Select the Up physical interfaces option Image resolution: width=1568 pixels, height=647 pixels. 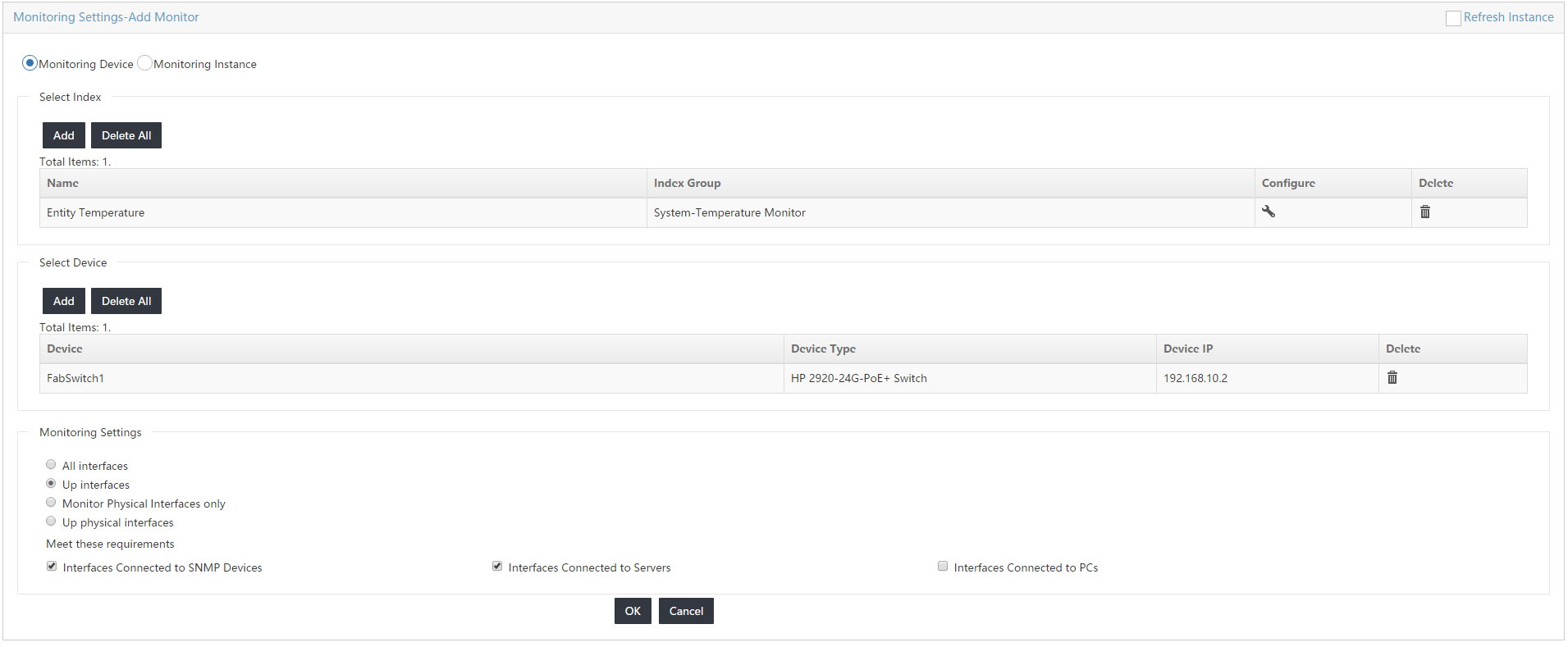coord(51,522)
